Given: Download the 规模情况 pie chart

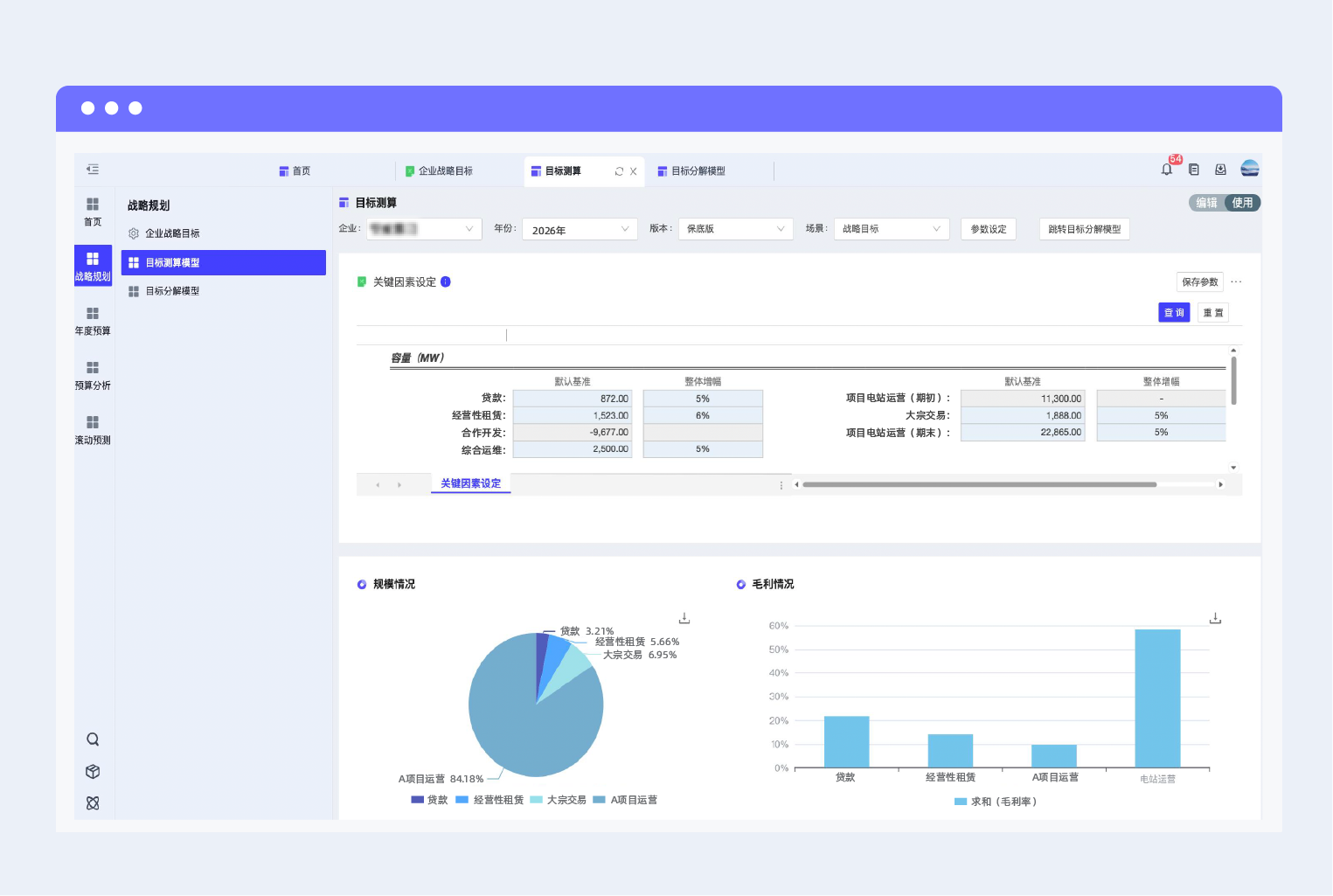Looking at the screenshot, I should click(684, 618).
